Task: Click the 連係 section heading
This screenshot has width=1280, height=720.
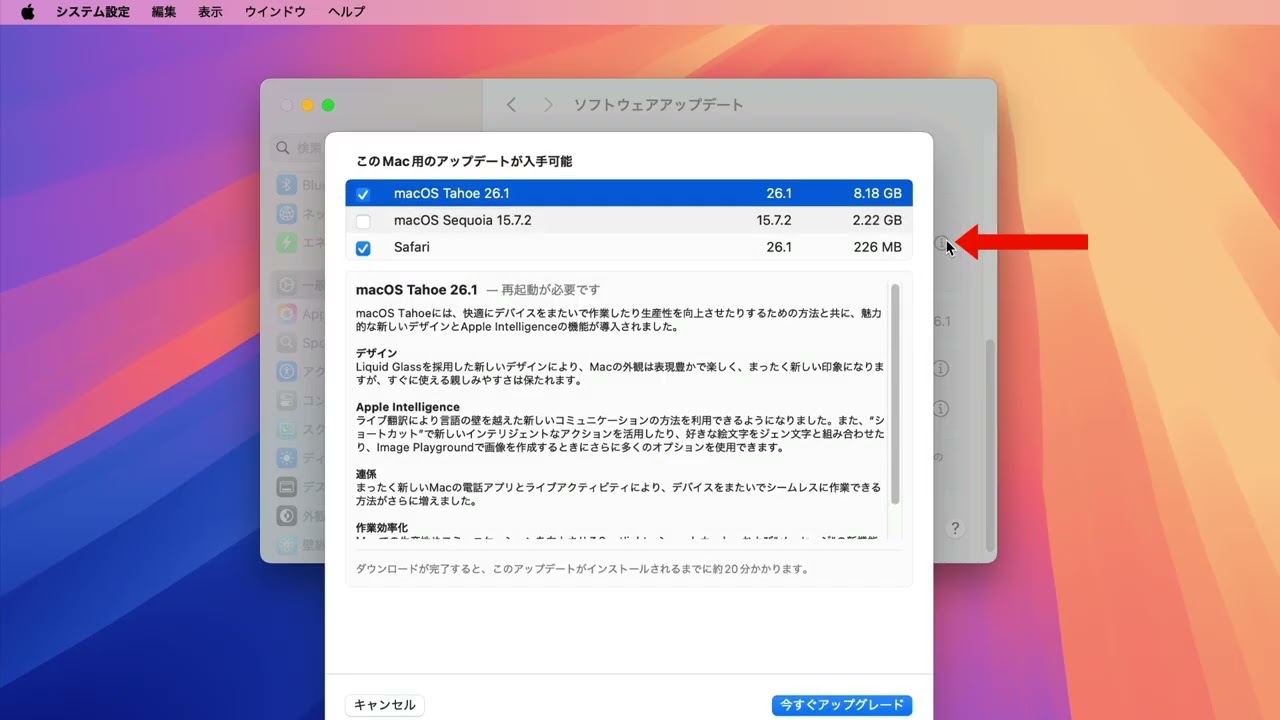Action: click(x=366, y=474)
